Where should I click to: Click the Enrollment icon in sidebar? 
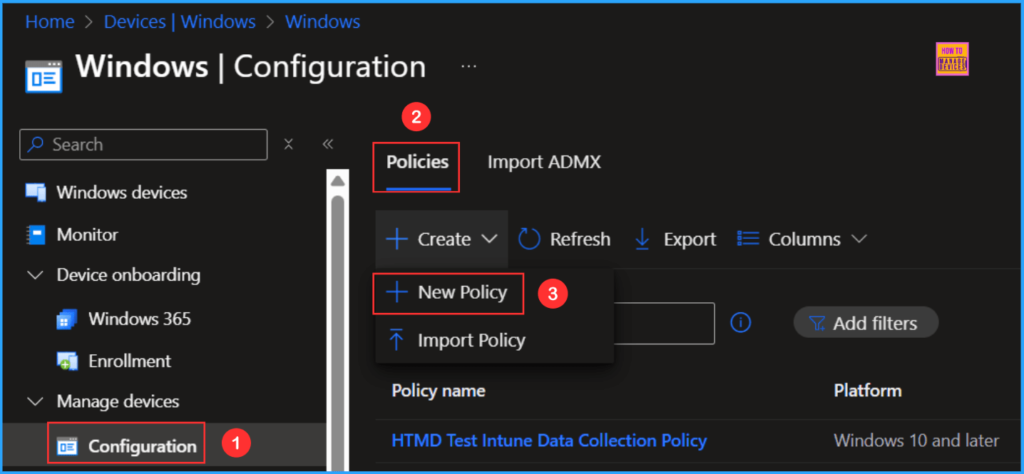68,361
